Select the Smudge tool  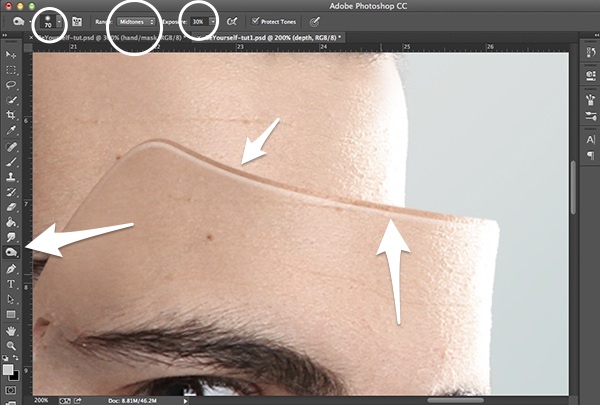pyautogui.click(x=11, y=237)
